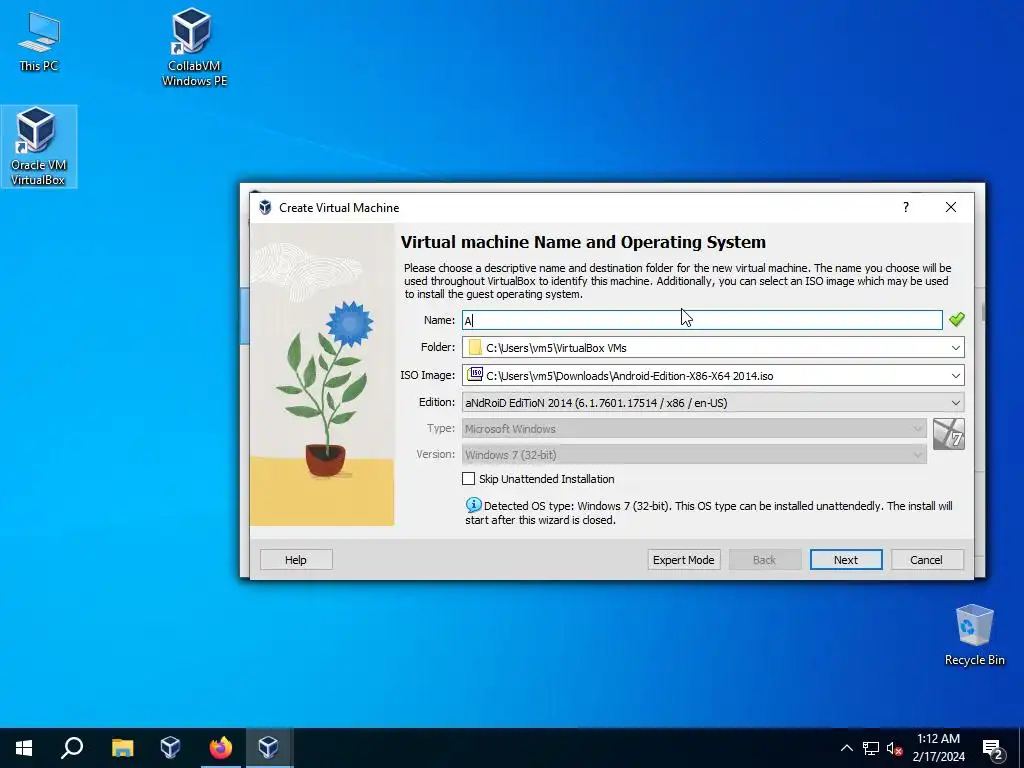The width and height of the screenshot is (1024, 768).
Task: Click the VirtualBox logo in the dialog title bar
Action: pyautogui.click(x=264, y=207)
